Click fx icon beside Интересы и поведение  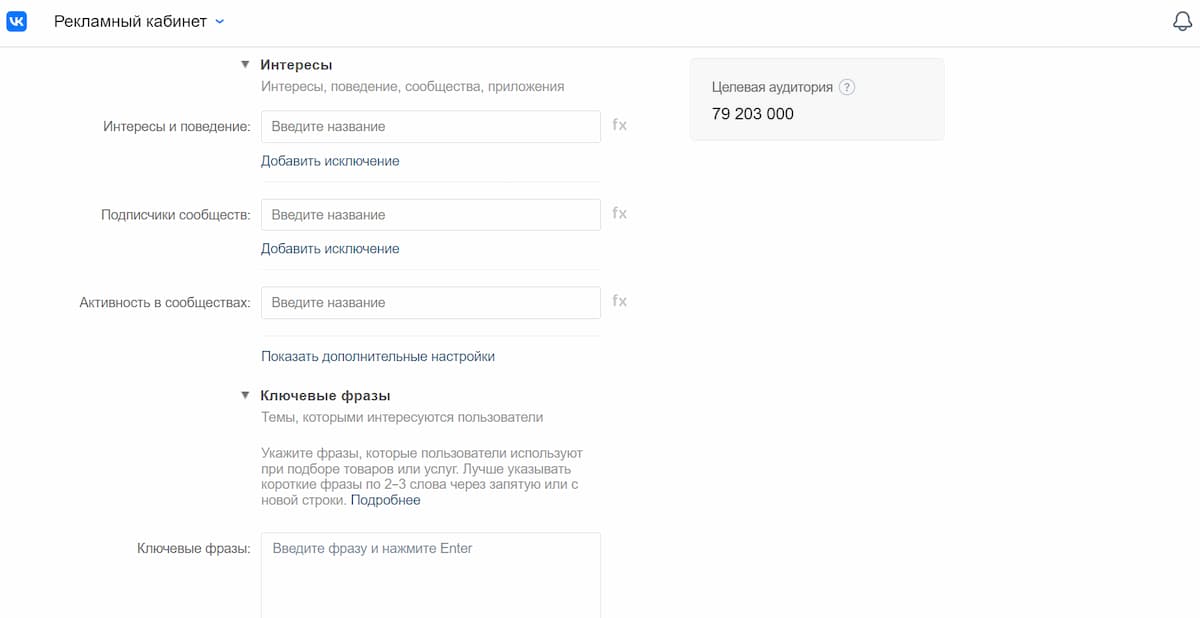coord(620,126)
